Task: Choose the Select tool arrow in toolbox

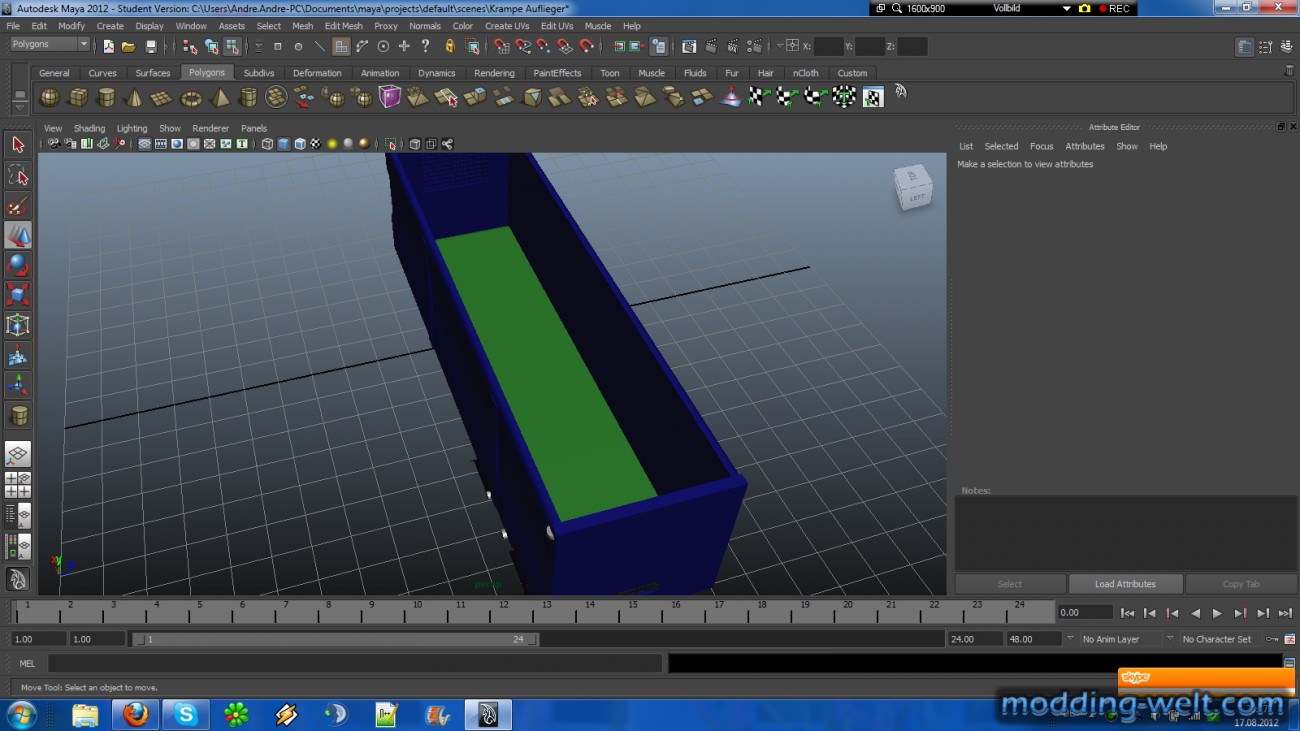Action: click(x=17, y=145)
